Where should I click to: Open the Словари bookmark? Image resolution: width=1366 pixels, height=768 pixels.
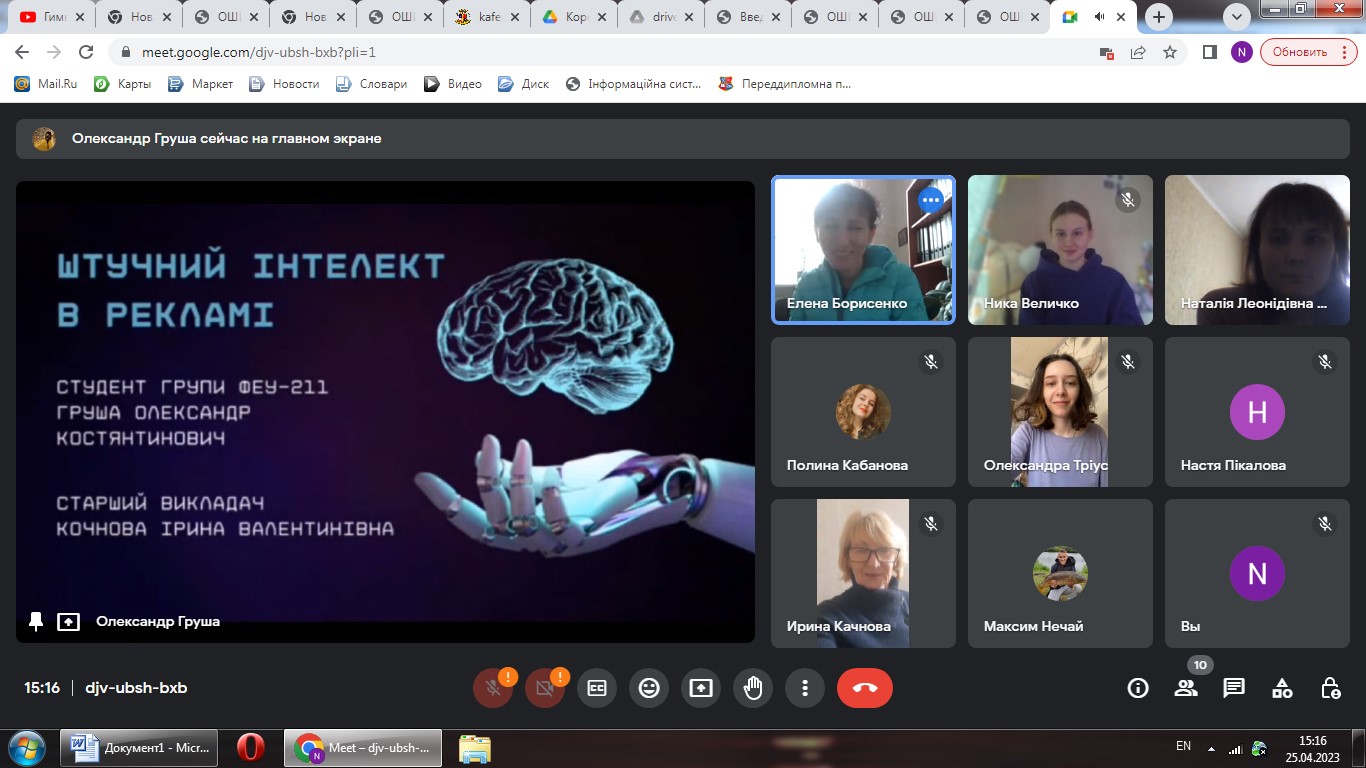[373, 84]
